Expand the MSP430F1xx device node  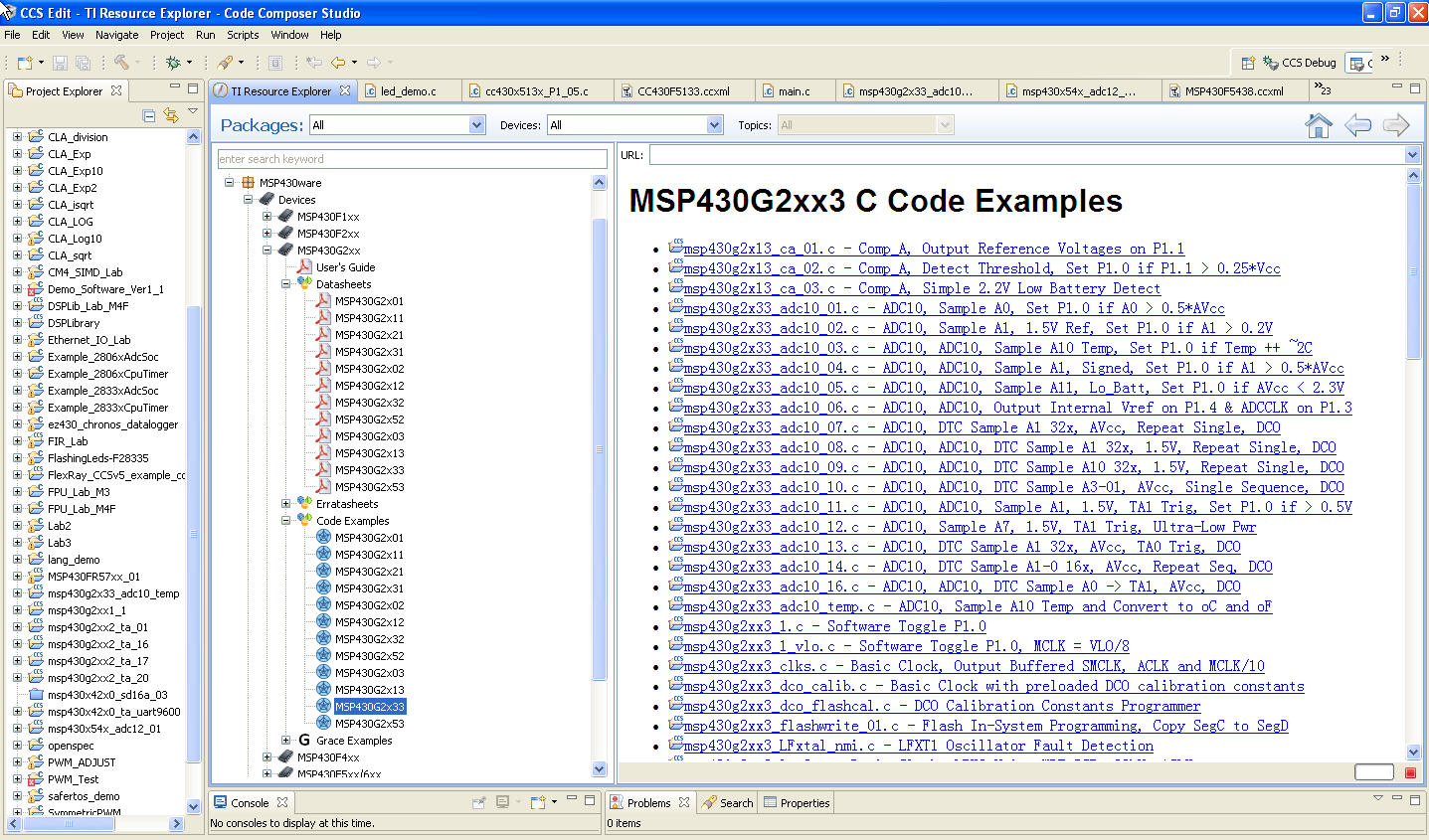[268, 217]
